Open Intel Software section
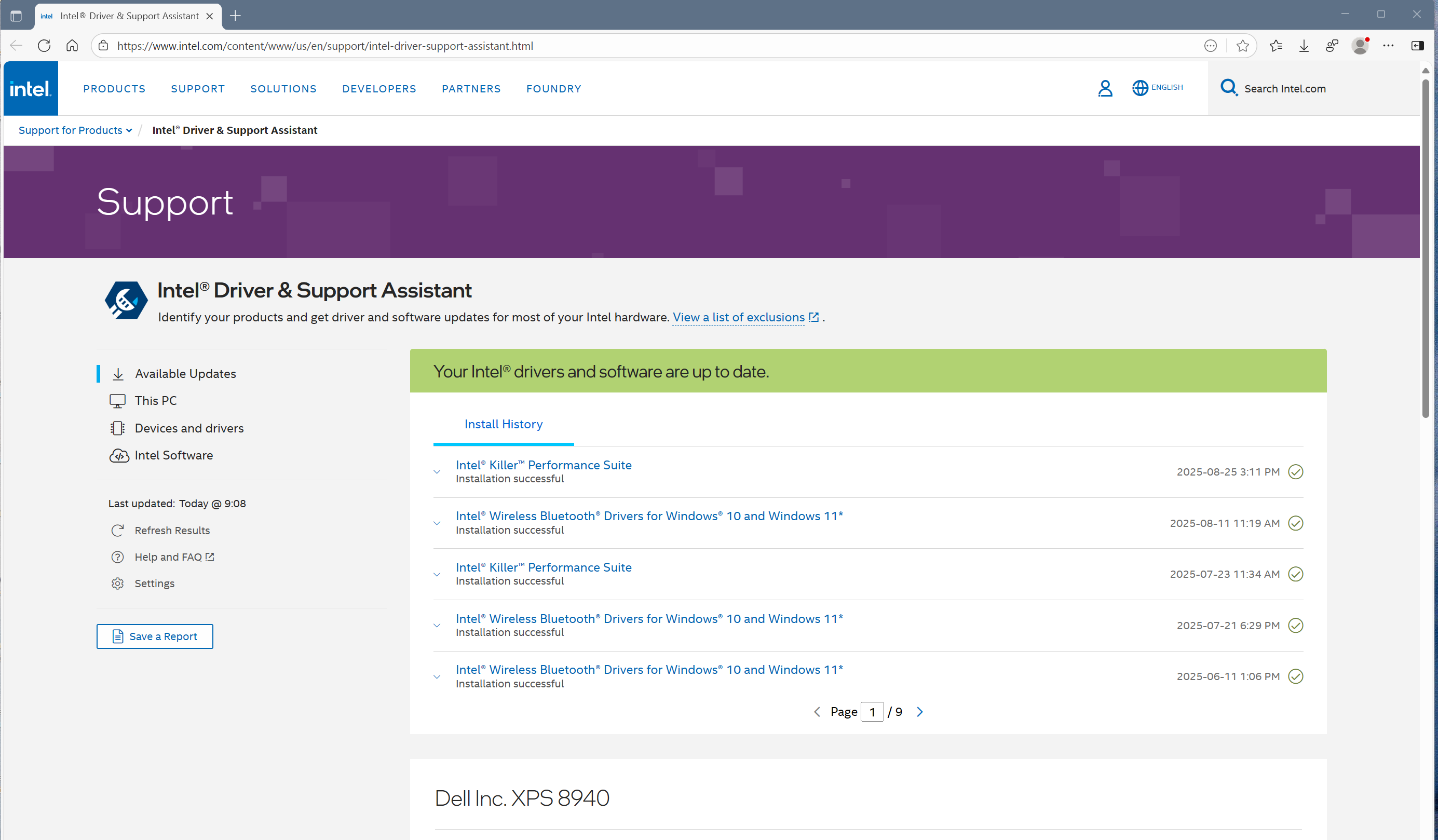Viewport: 1438px width, 840px height. [x=173, y=455]
